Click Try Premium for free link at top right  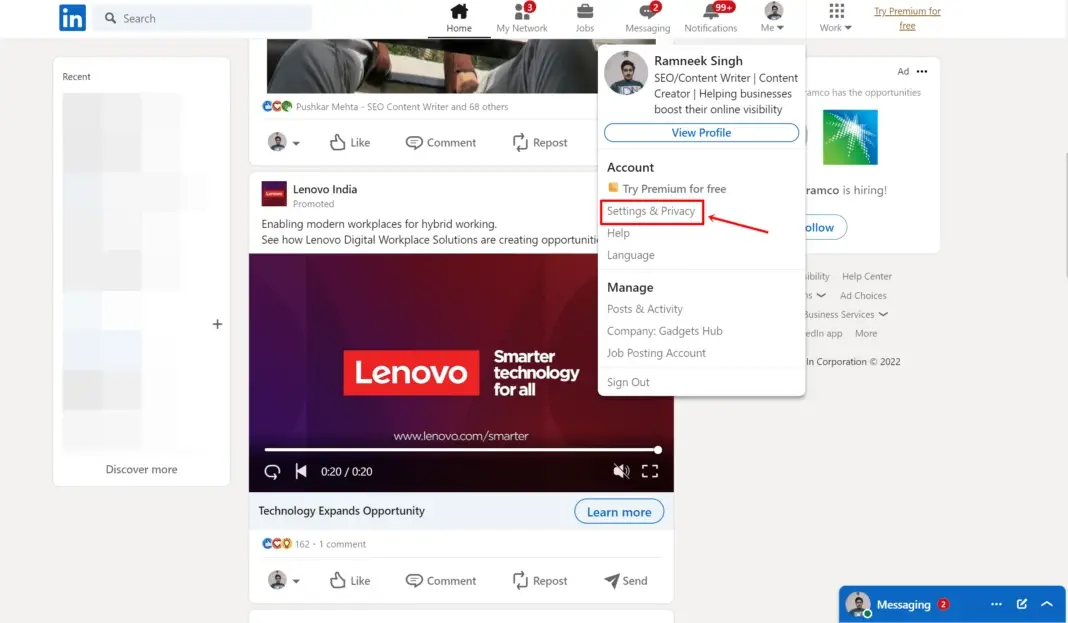[907, 18]
